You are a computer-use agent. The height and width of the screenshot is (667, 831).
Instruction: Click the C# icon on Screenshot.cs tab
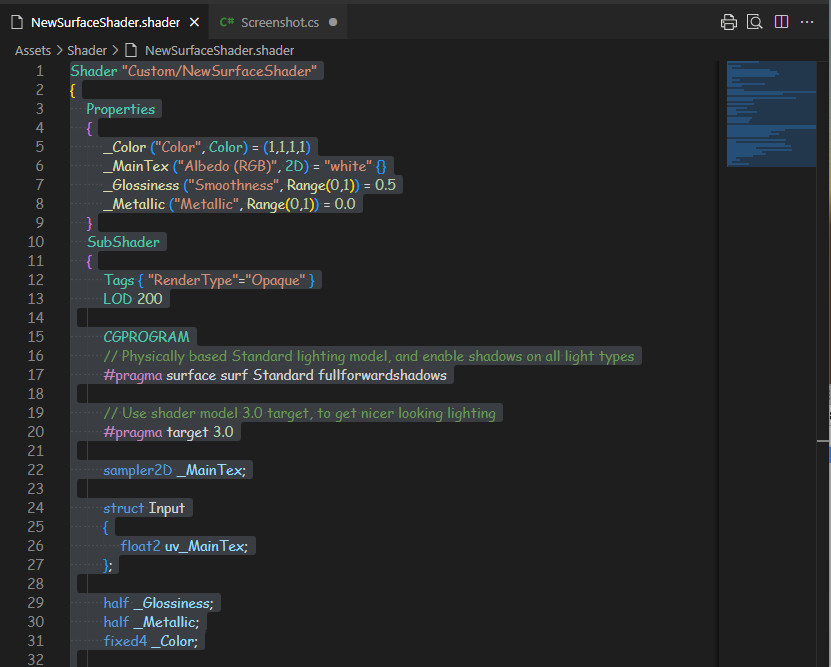pyautogui.click(x=227, y=22)
